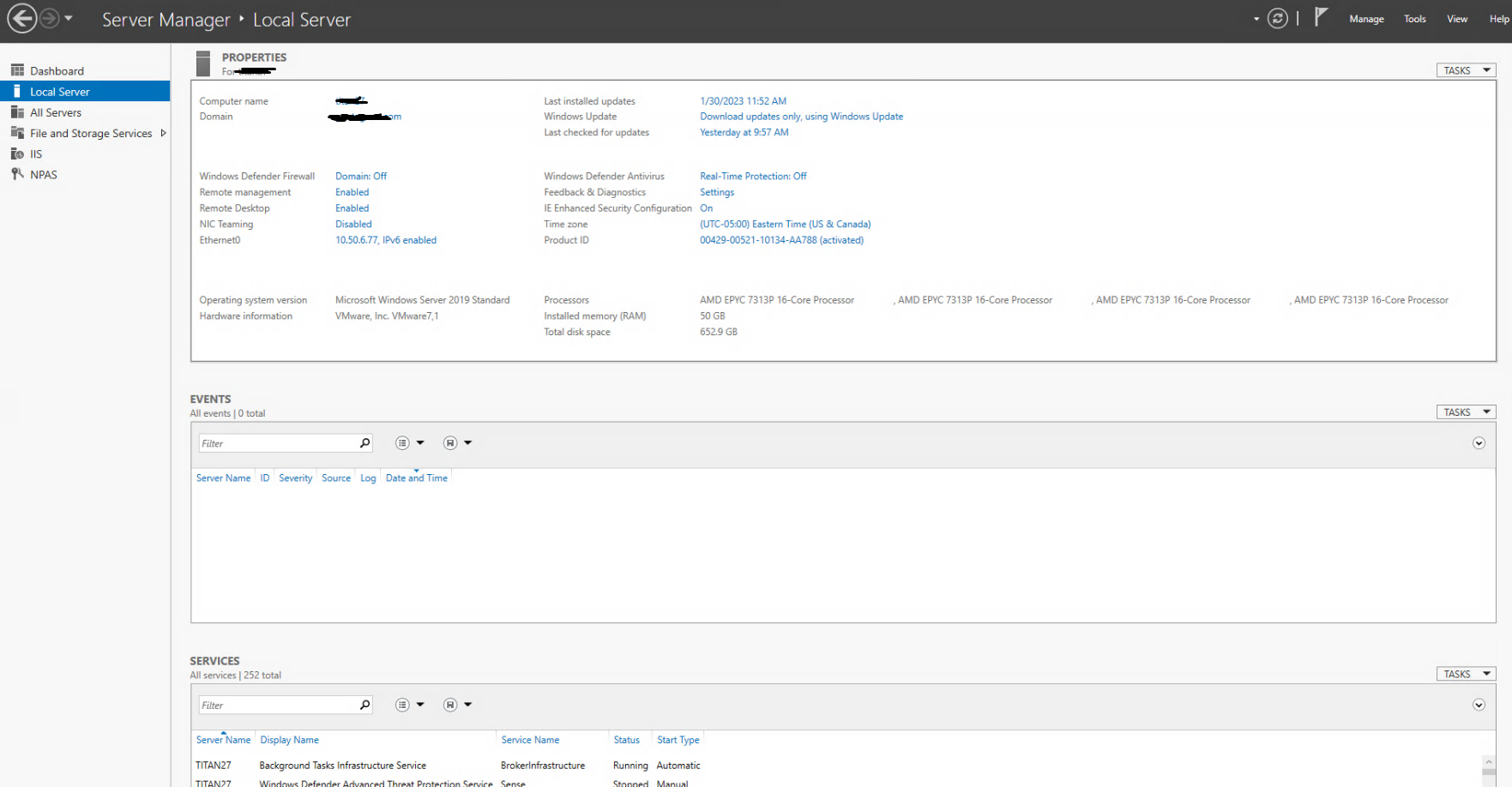Image resolution: width=1512 pixels, height=787 pixels.
Task: Click the back navigation arrow icon
Action: click(22, 18)
